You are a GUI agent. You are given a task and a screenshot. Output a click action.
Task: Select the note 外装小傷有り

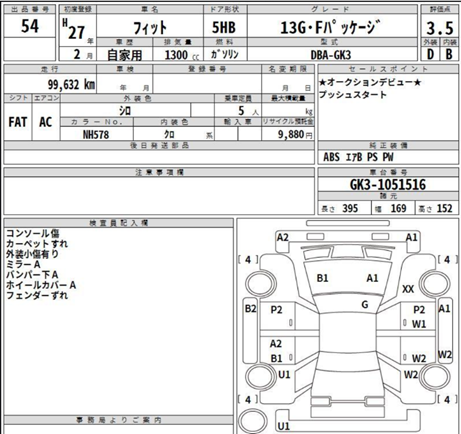[32, 254]
